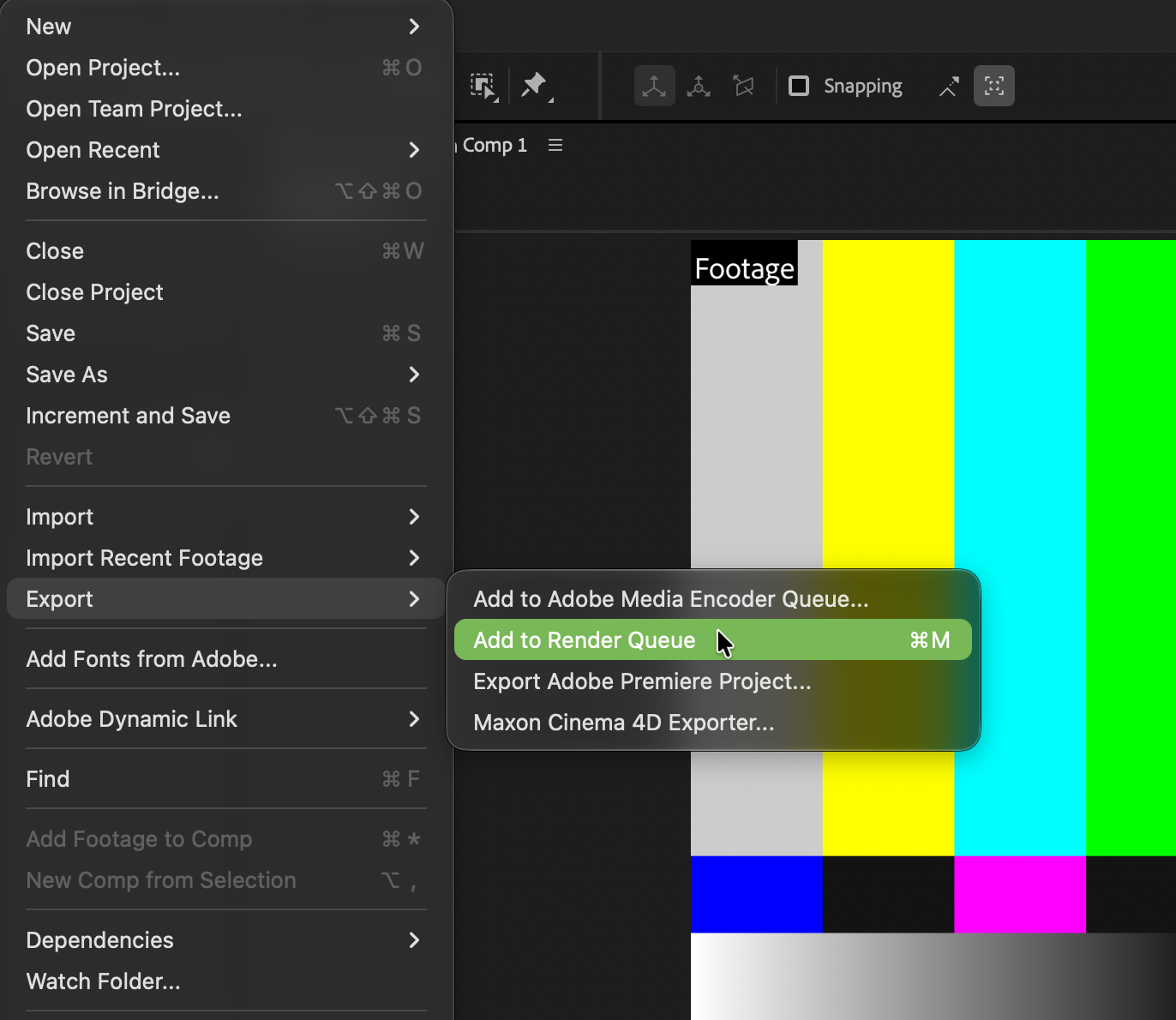
Task: Activate View Axis mode icon
Action: [x=743, y=86]
